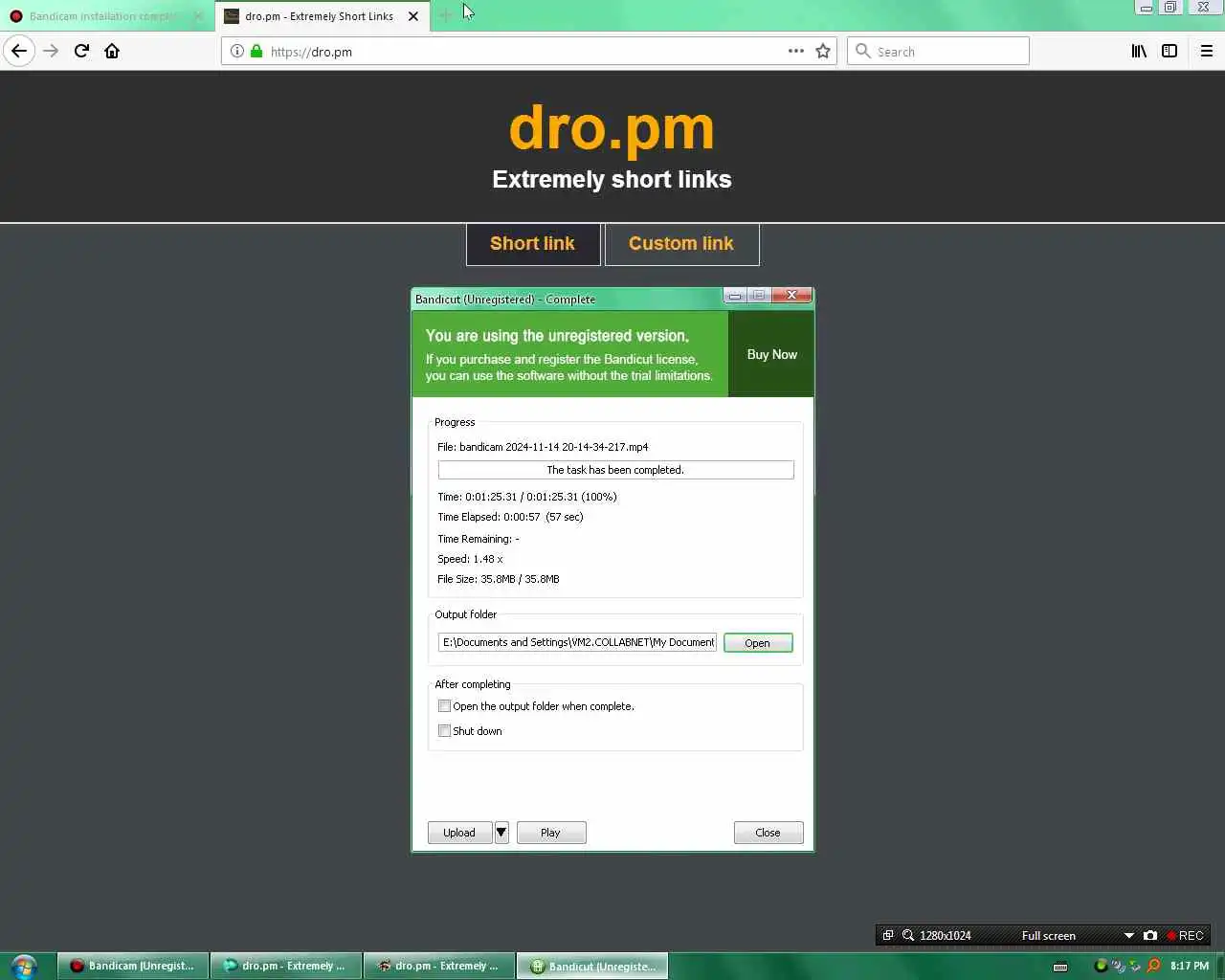Play the finished video
The image size is (1225, 980).
coord(551,833)
